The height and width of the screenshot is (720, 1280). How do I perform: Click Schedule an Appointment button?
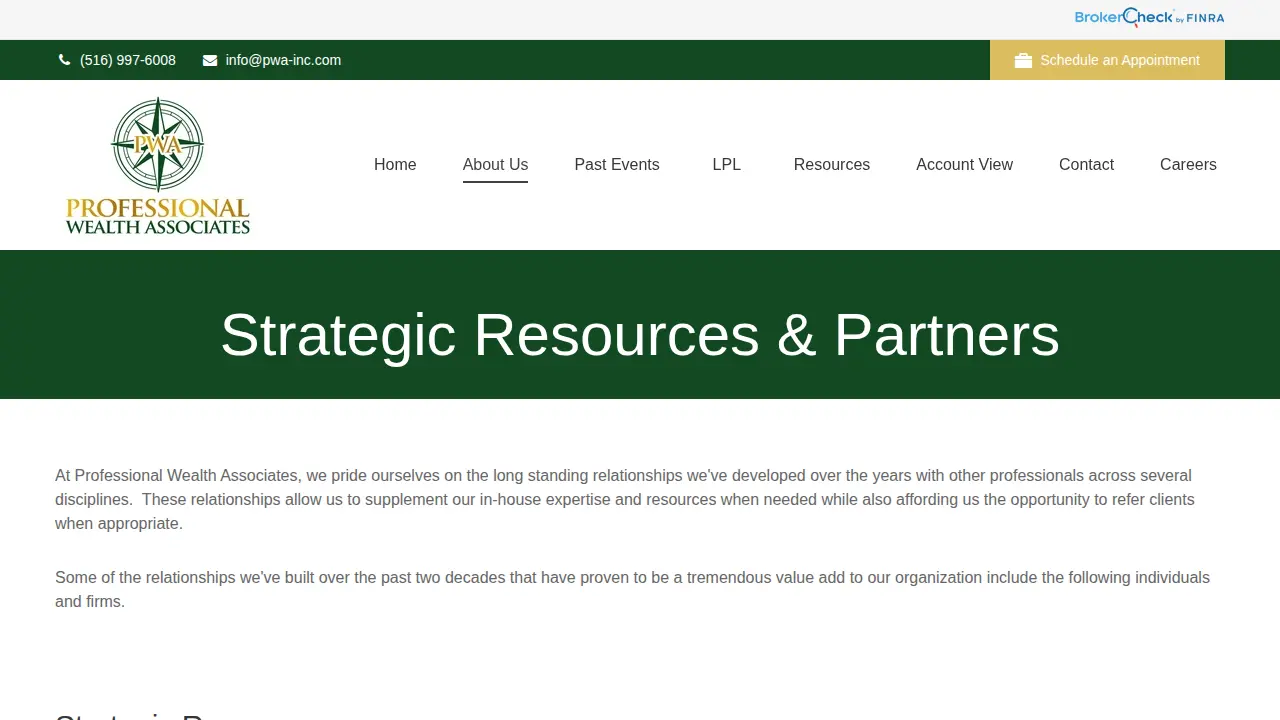[x=1107, y=60]
